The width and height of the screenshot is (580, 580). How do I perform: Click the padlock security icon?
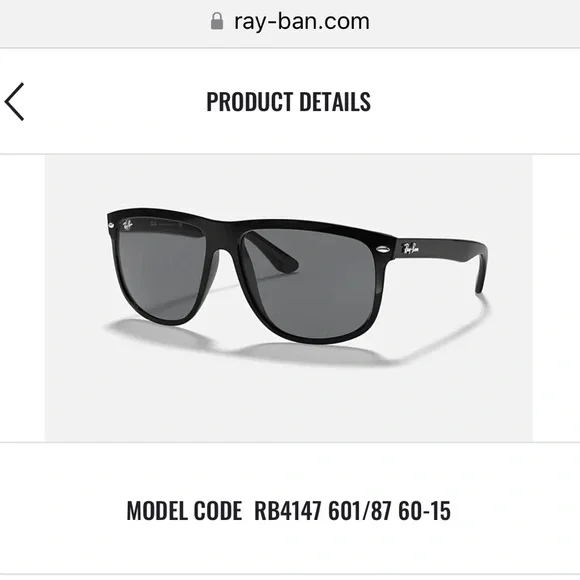pos(217,21)
